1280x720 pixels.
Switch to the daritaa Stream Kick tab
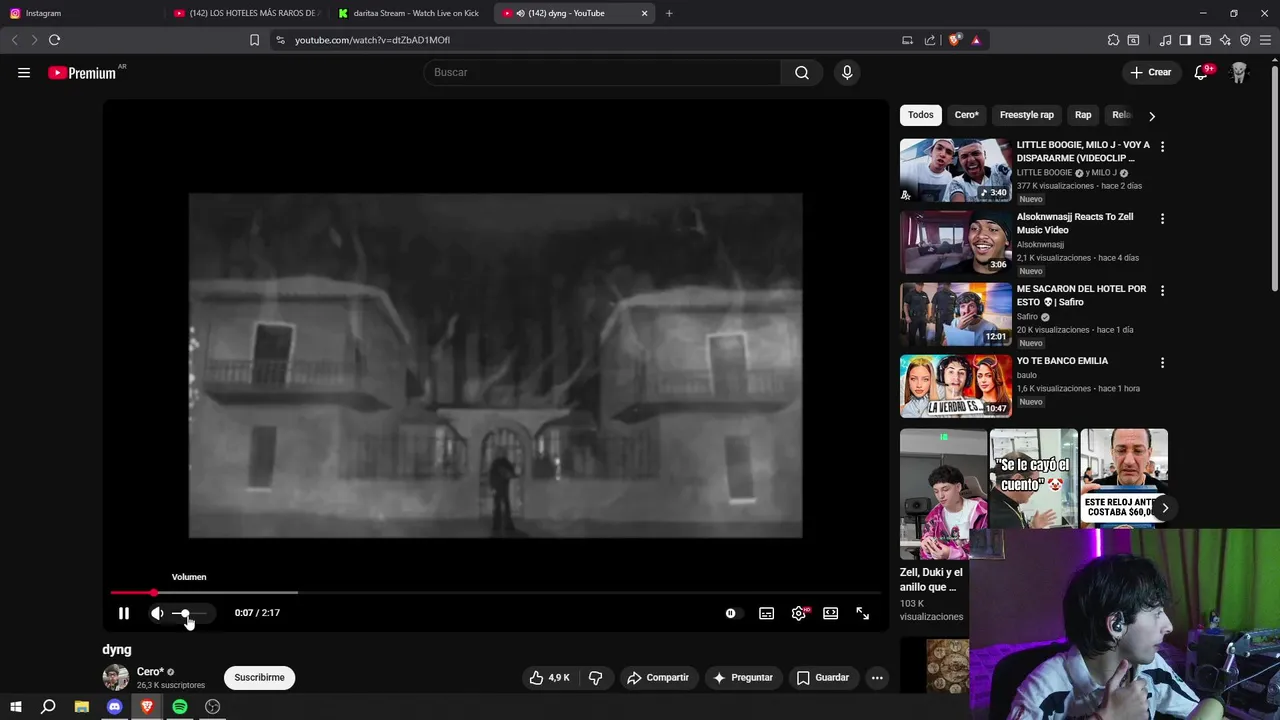[410, 13]
